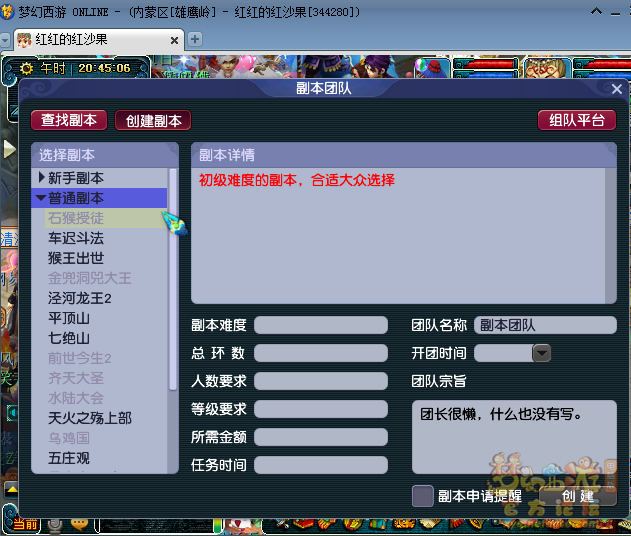Open the 开团时间 dropdown
631x536 pixels.
541,353
